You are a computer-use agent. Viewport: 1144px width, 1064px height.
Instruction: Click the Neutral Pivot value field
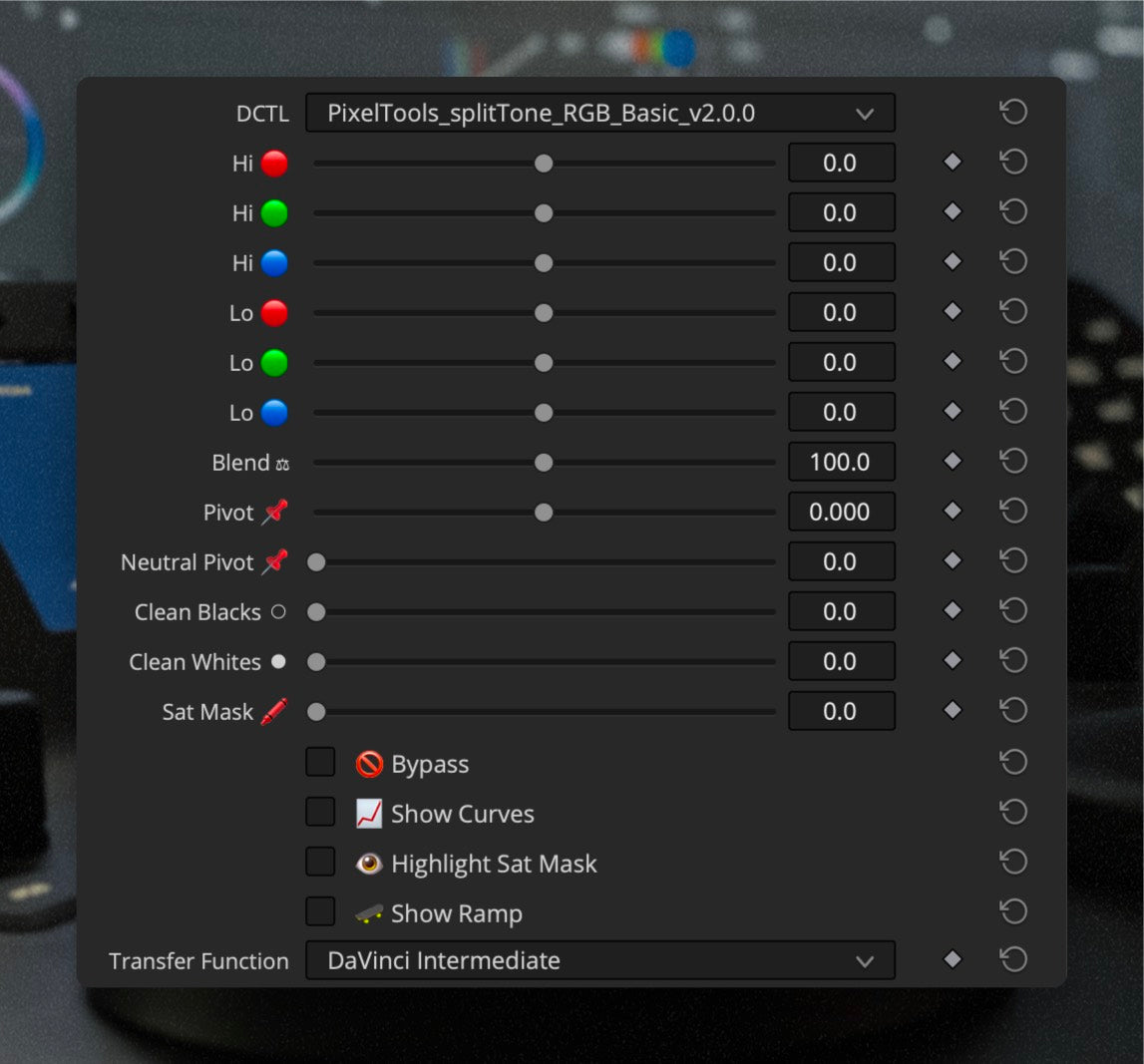[x=841, y=561]
